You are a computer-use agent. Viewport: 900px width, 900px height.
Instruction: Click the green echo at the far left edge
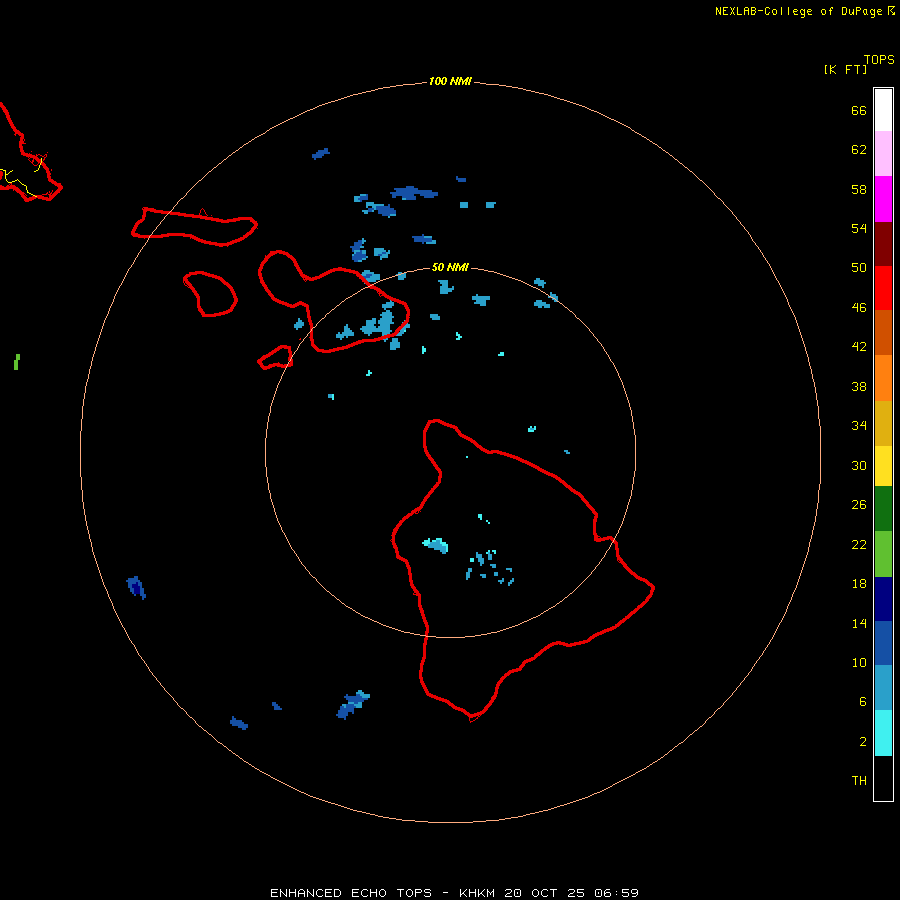(17, 362)
